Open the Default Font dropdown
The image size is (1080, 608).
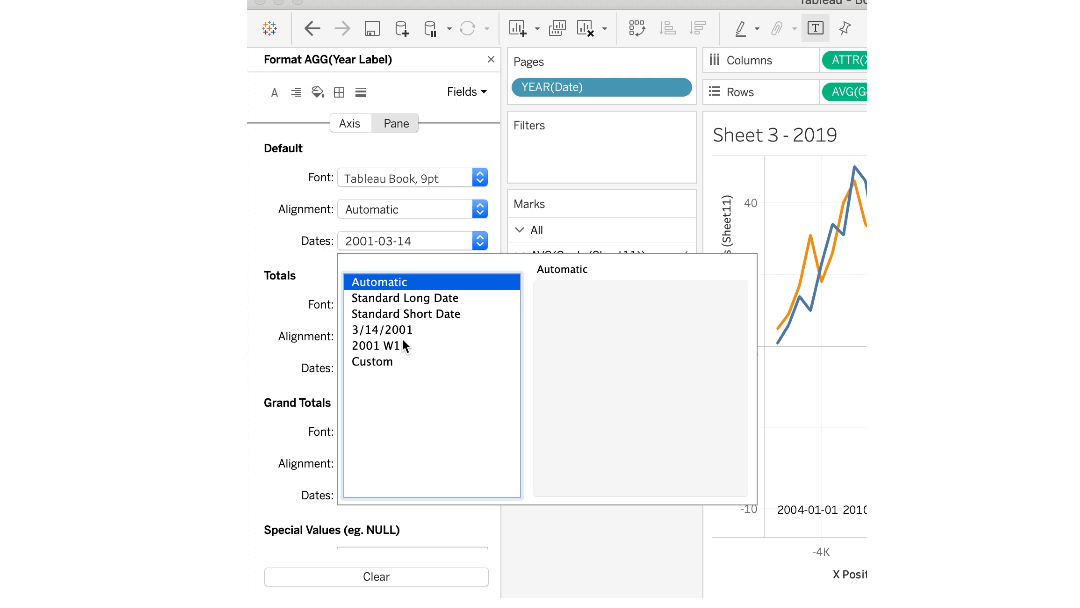(x=413, y=178)
